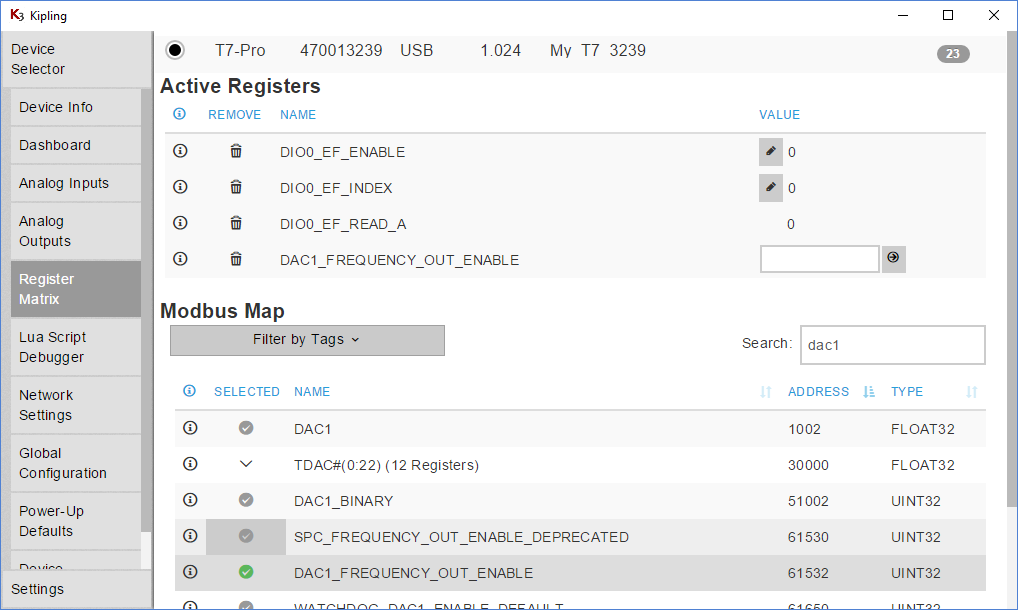Viewport: 1018px width, 610px height.
Task: Click the Modbus Map search field
Action: coord(892,345)
